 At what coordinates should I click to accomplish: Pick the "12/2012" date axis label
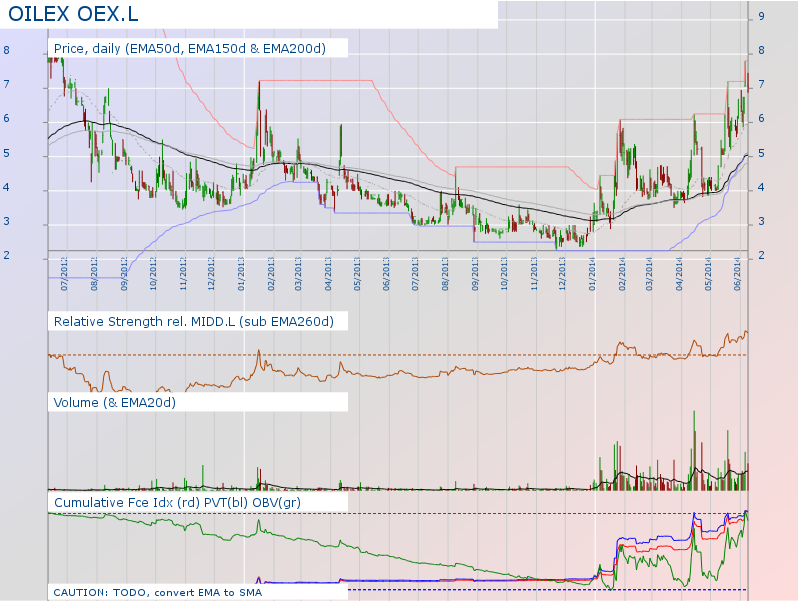coord(212,274)
